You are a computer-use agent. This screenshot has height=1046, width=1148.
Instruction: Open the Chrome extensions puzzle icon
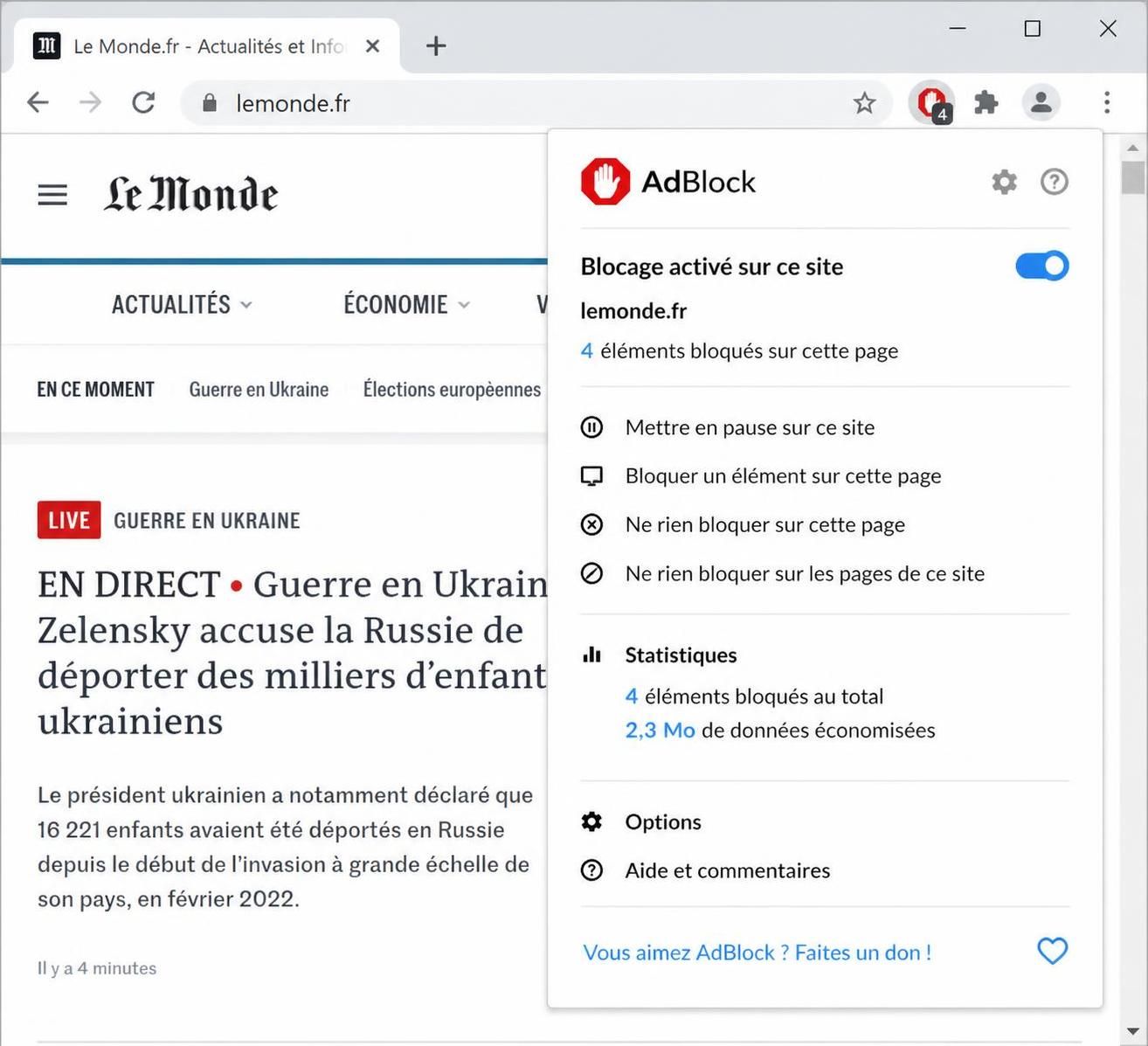(x=986, y=103)
